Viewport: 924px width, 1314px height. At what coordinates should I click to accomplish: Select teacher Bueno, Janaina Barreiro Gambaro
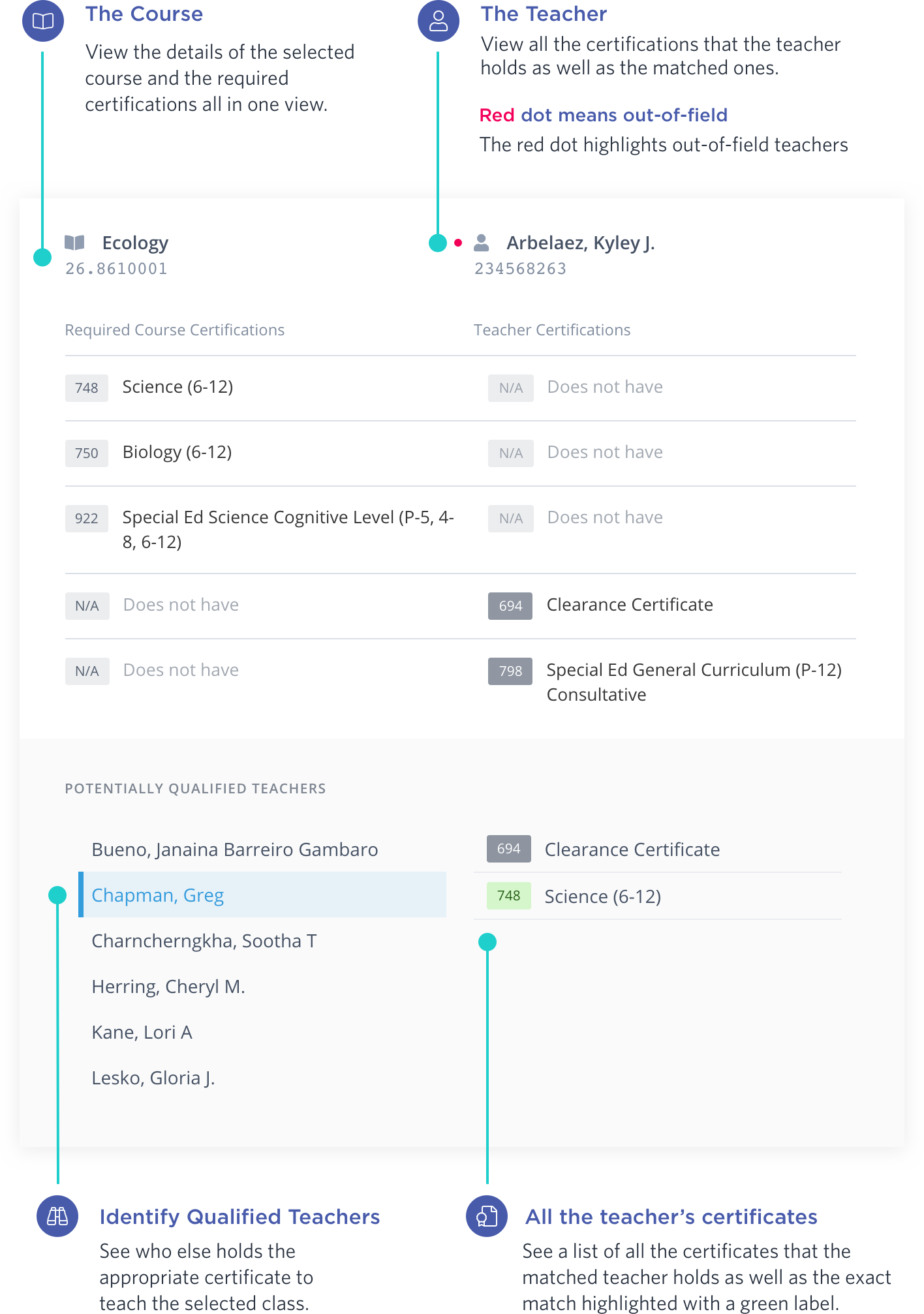coord(235,849)
